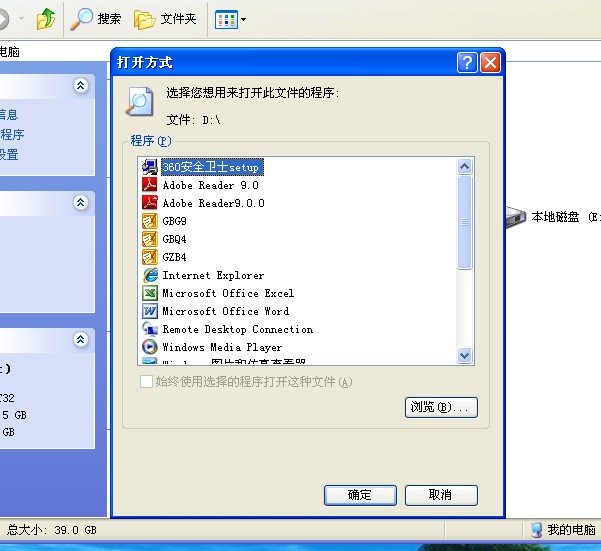Click 我的电脑 in the status bar
This screenshot has width=601, height=551.
coord(563,530)
